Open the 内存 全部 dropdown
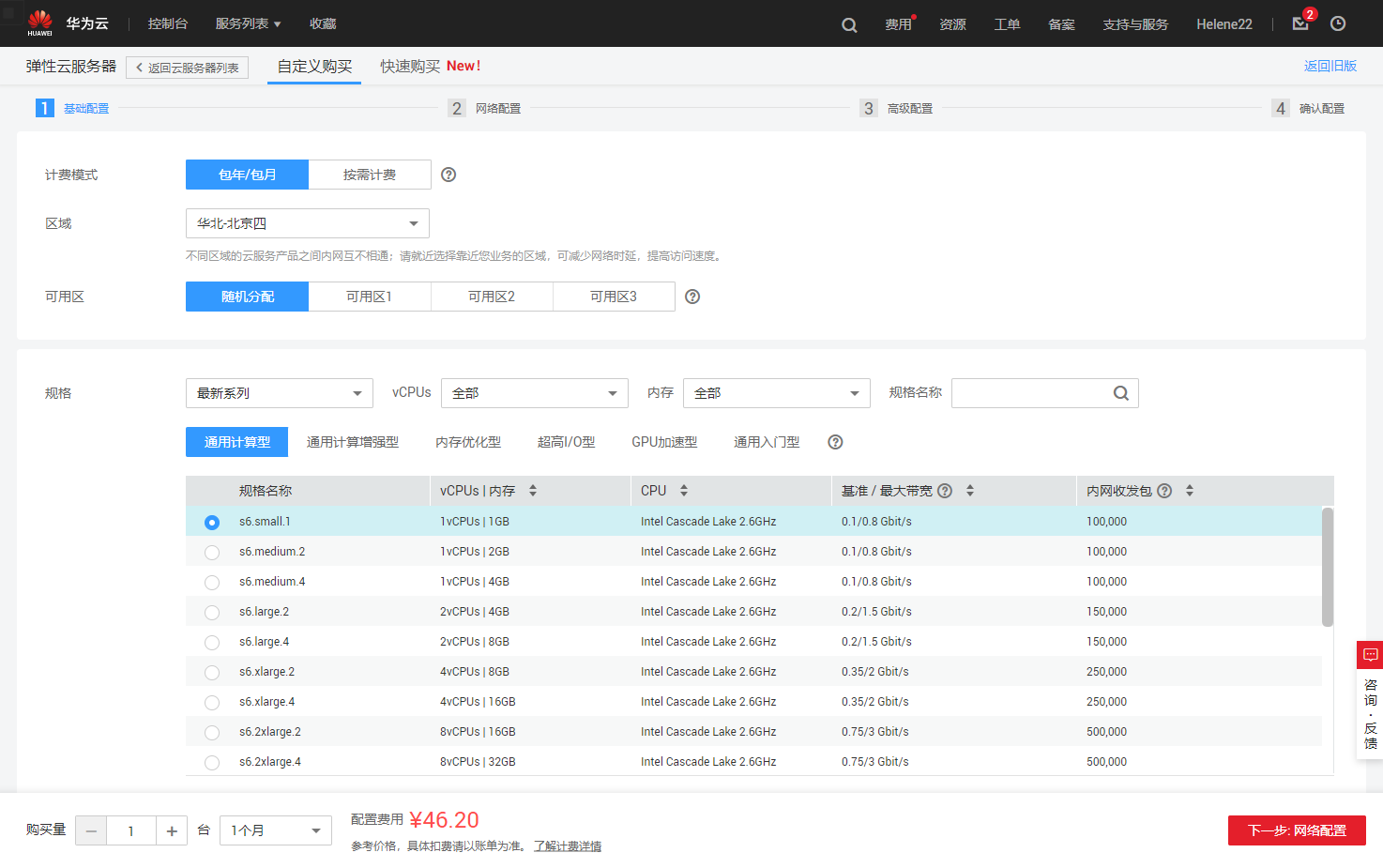The height and width of the screenshot is (868, 1383). (x=777, y=393)
